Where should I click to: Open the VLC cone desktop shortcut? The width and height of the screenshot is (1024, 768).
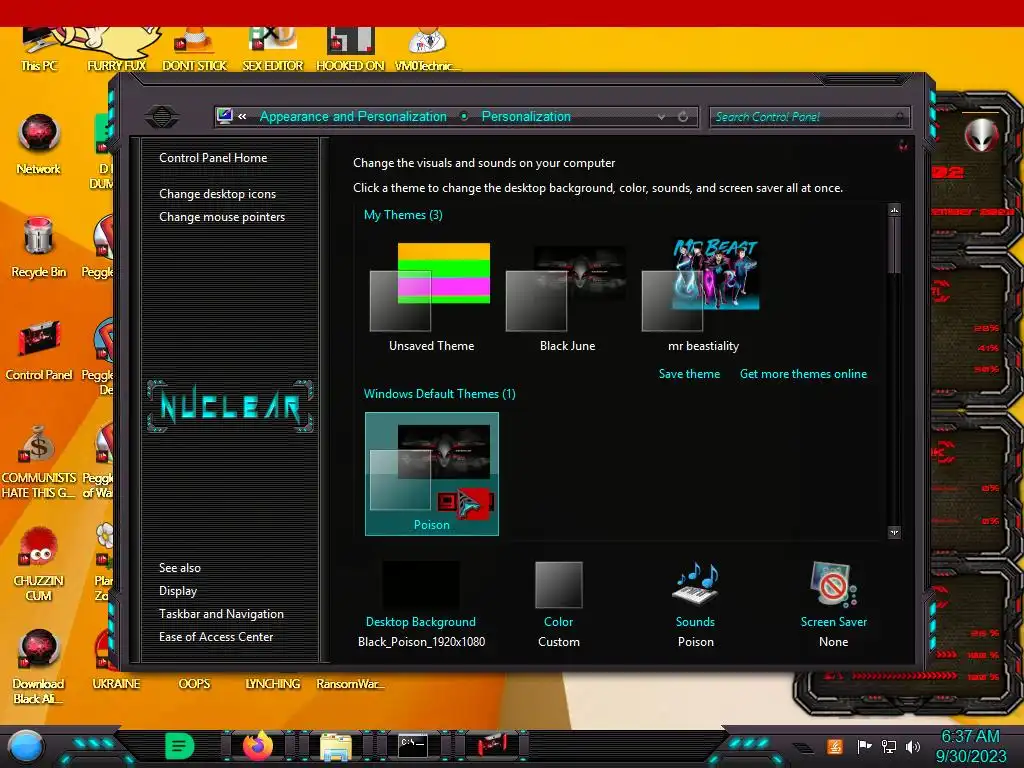pyautogui.click(x=194, y=47)
